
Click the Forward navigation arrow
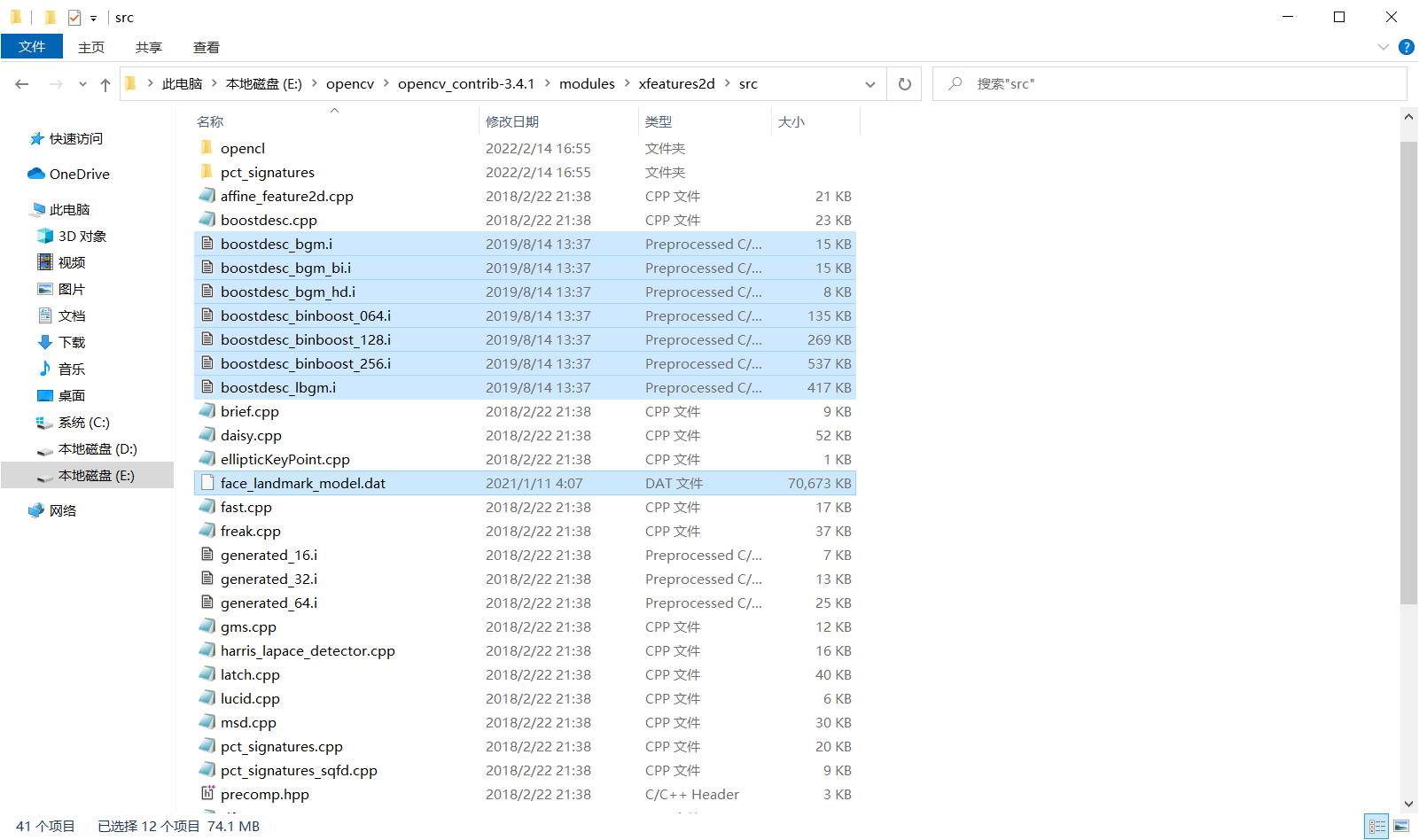coord(56,84)
